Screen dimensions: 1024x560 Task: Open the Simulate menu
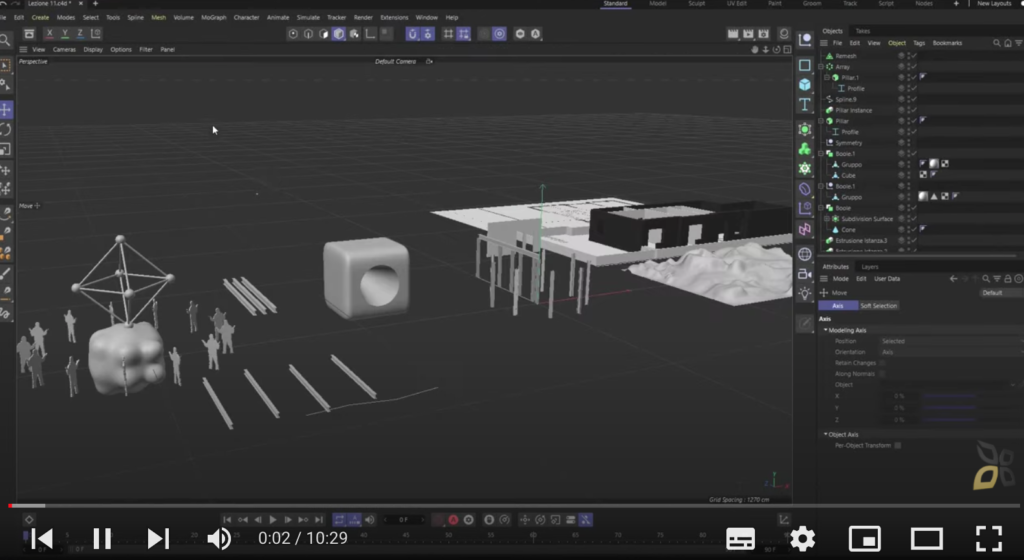(x=308, y=18)
